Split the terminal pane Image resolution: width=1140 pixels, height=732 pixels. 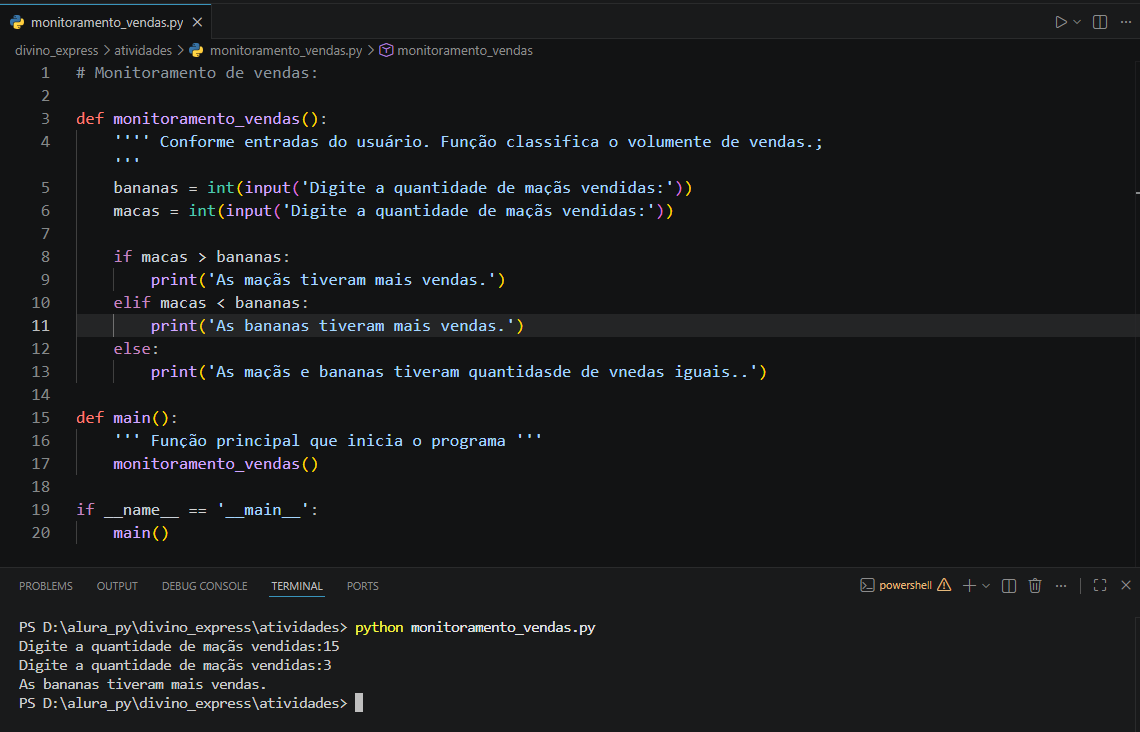(1008, 585)
